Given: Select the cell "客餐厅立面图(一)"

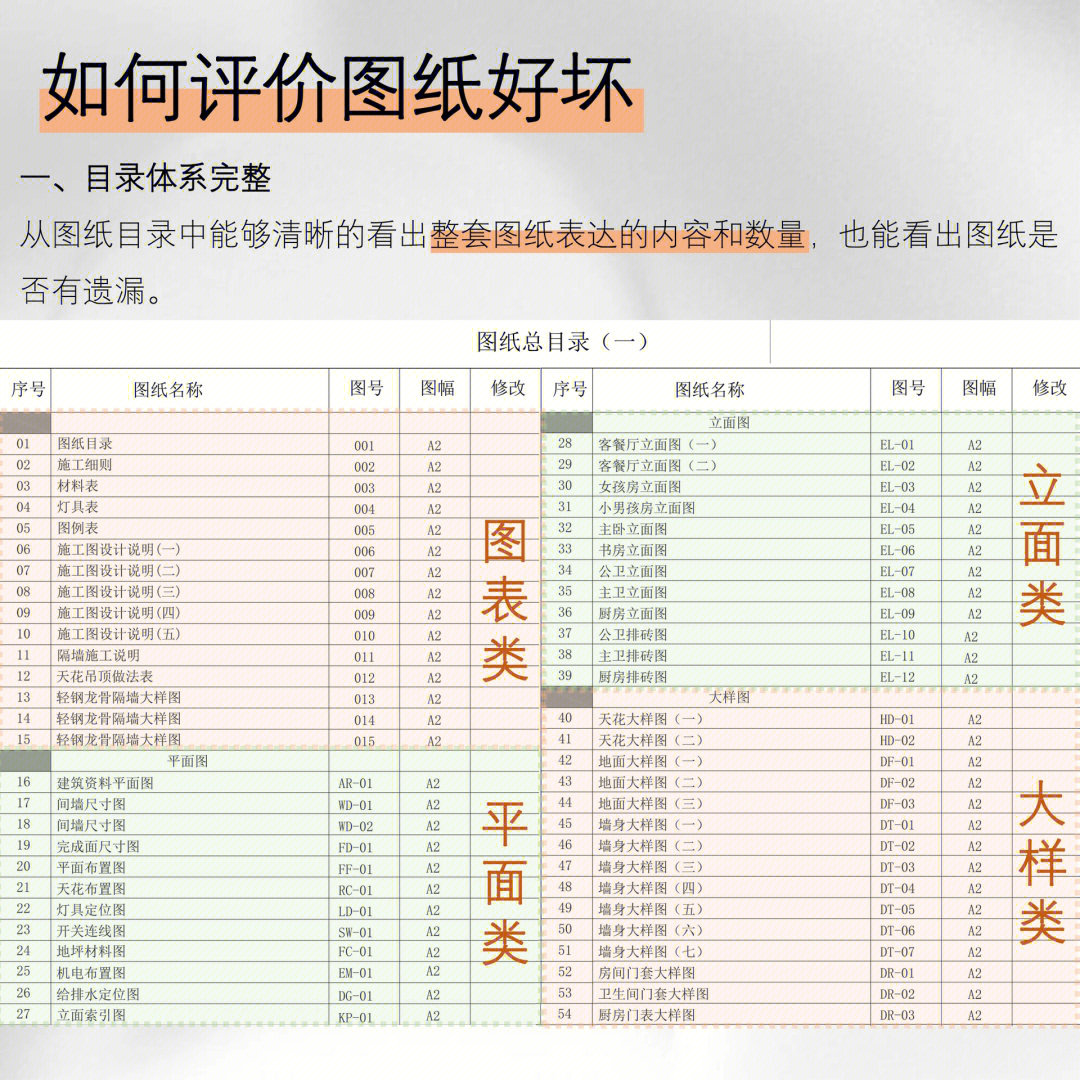Looking at the screenshot, I should (x=658, y=445).
